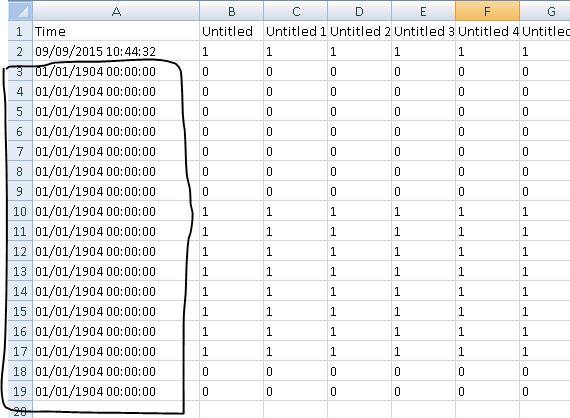Select row 16 header

pyautogui.click(x=20, y=331)
